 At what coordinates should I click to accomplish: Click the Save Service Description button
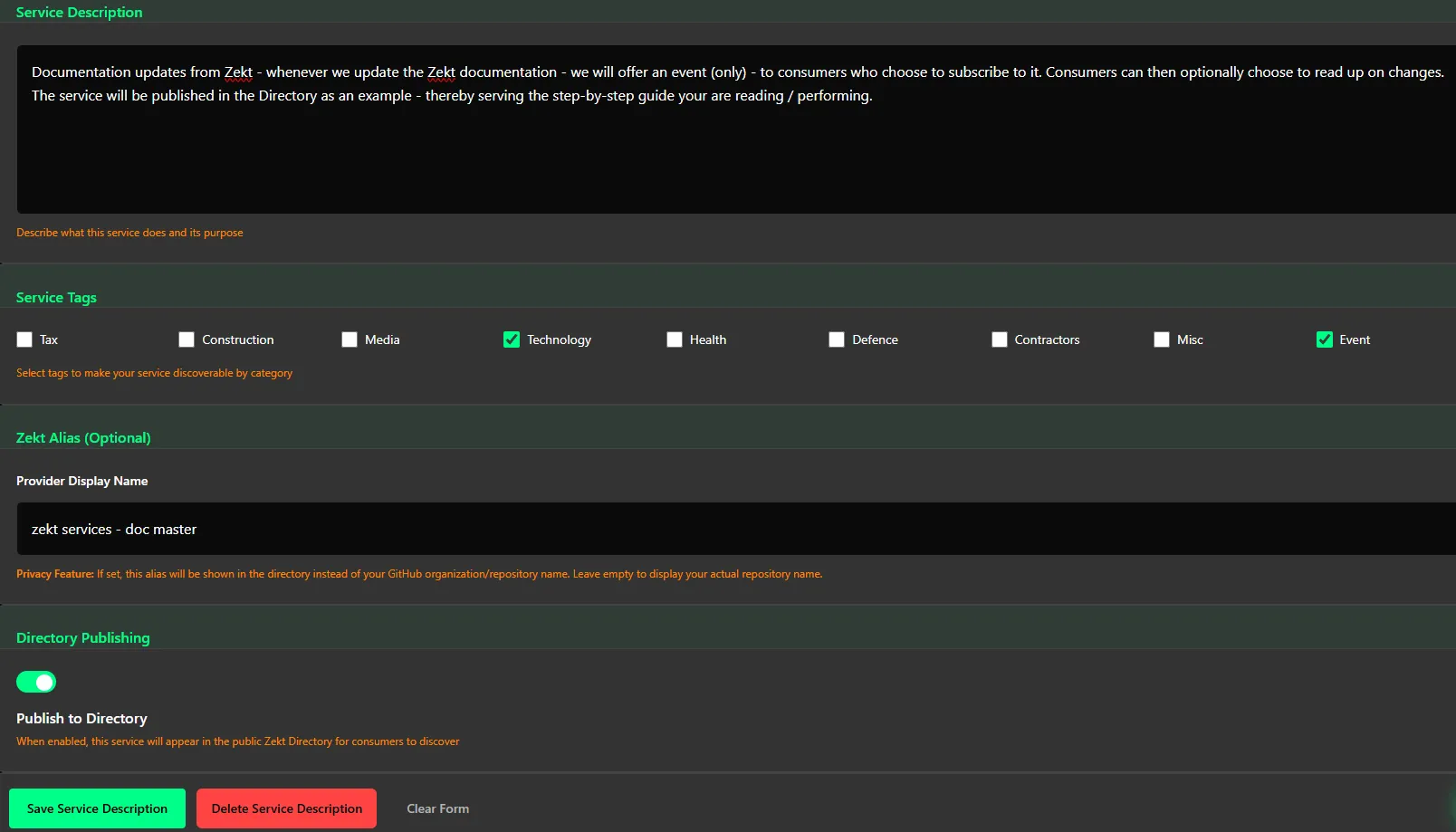click(x=97, y=808)
